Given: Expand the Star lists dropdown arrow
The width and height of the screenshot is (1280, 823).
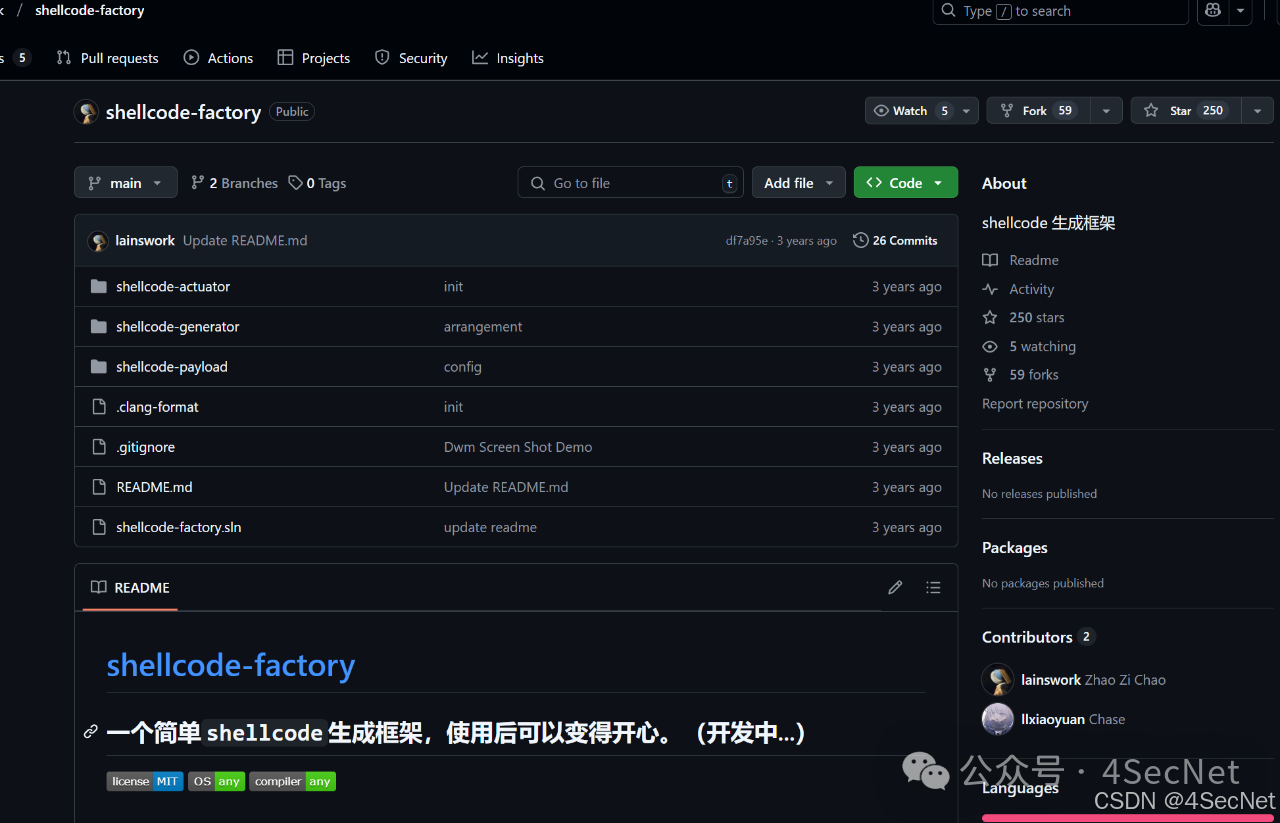Looking at the screenshot, I should [x=1257, y=111].
